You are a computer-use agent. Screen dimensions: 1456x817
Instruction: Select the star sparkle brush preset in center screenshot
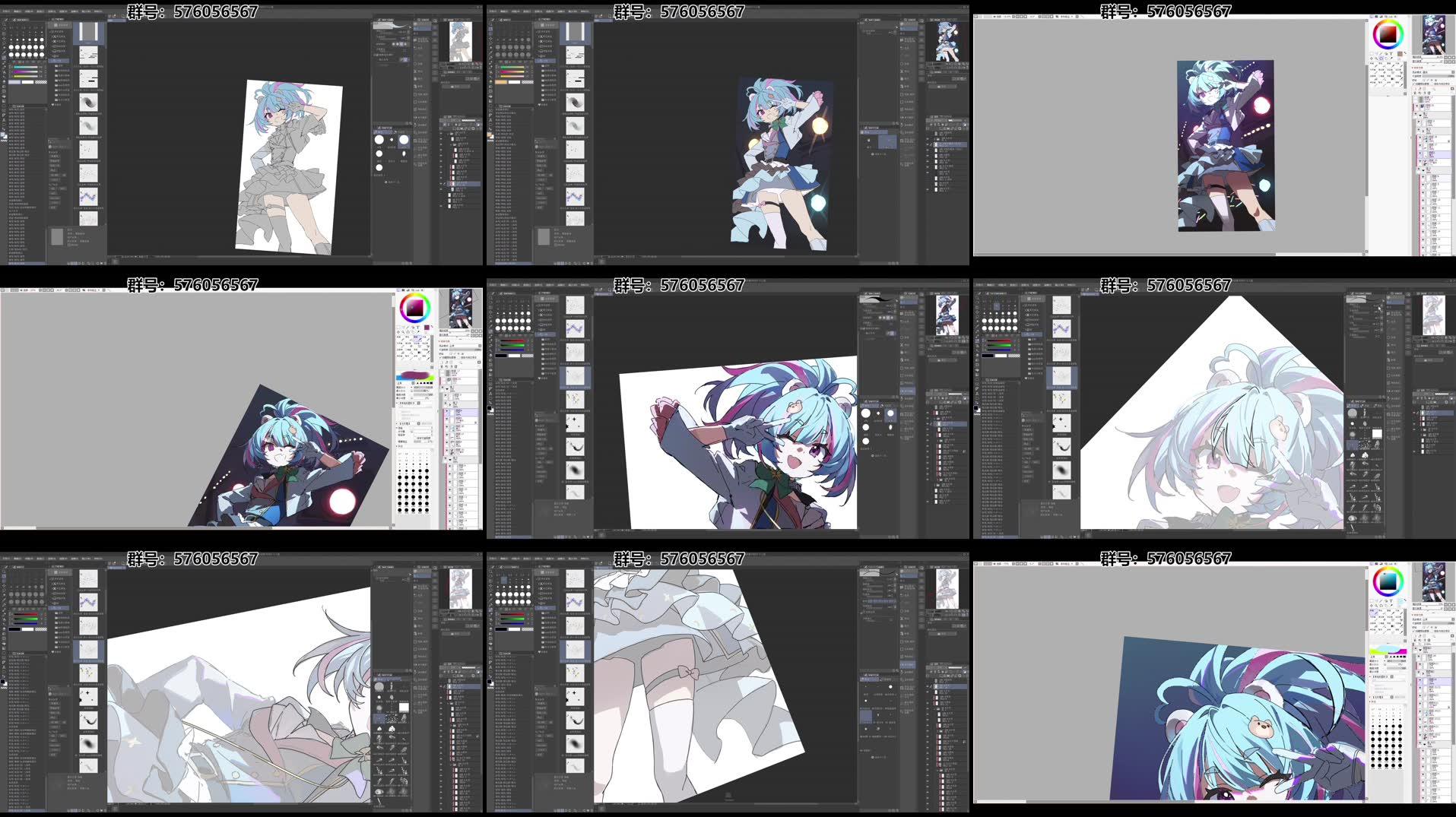[576, 423]
